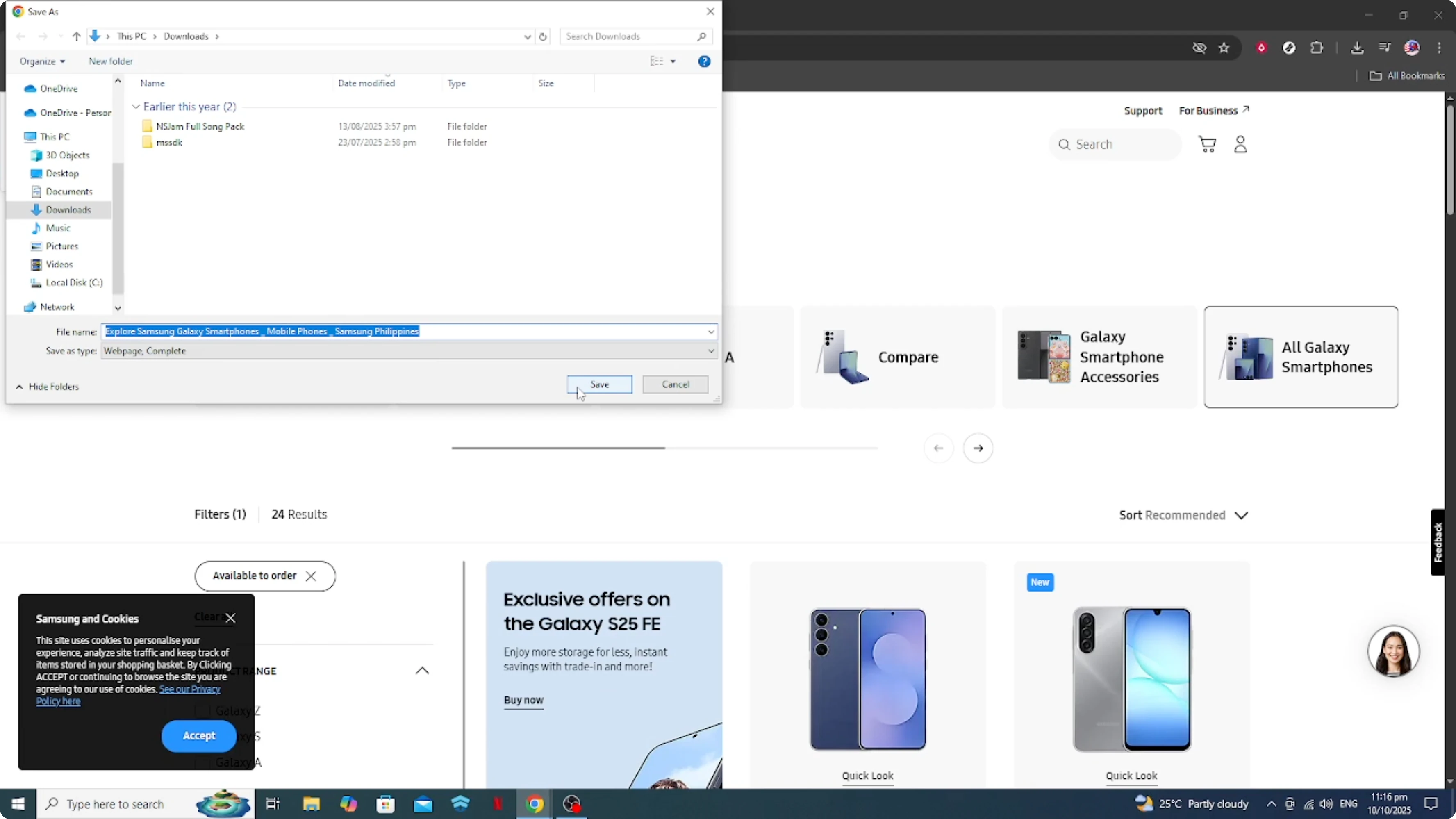Viewport: 1456px width, 819px height.
Task: Collapse the Earlier this year group
Action: pos(136,107)
